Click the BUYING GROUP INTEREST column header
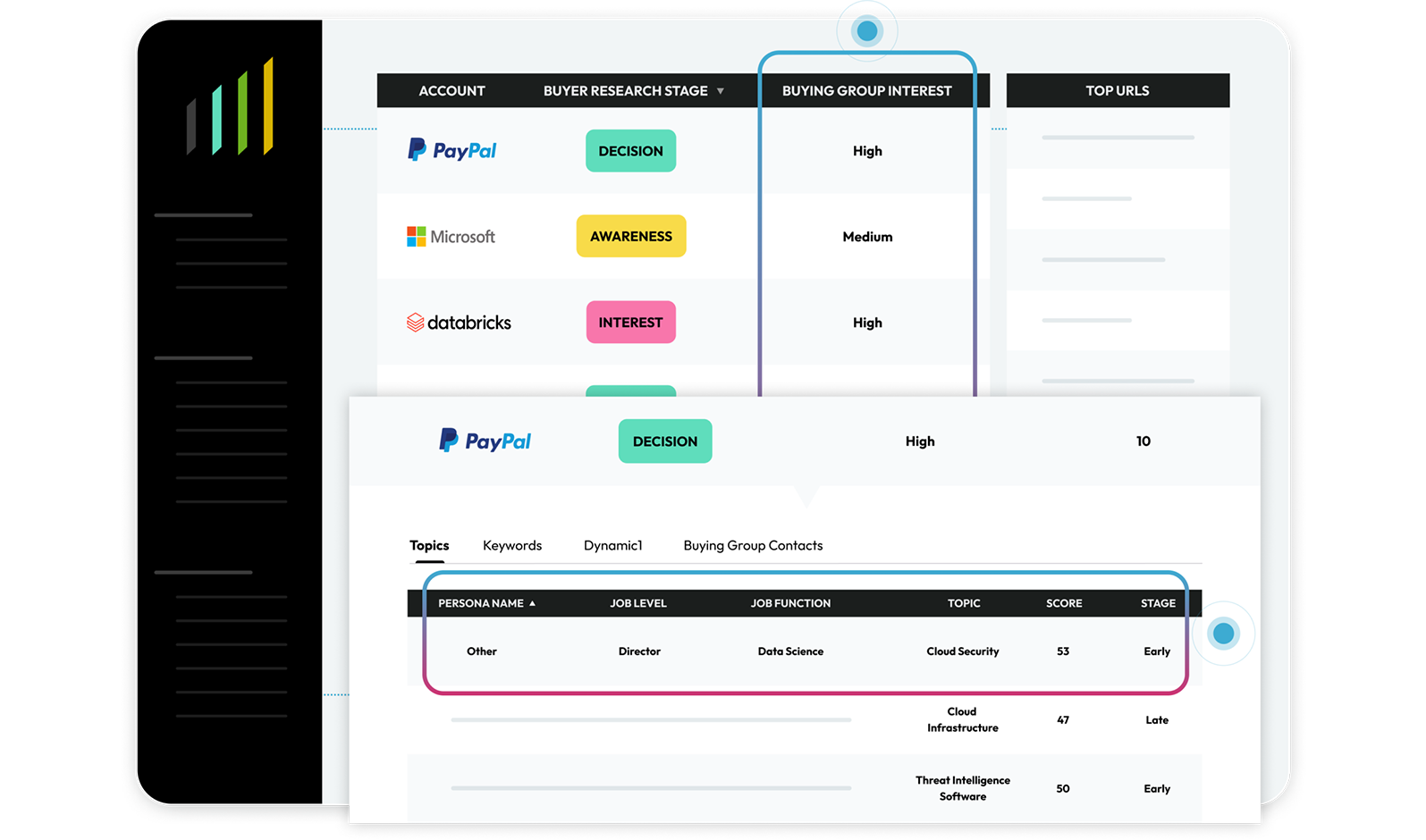Image resolution: width=1426 pixels, height=840 pixels. tap(867, 91)
